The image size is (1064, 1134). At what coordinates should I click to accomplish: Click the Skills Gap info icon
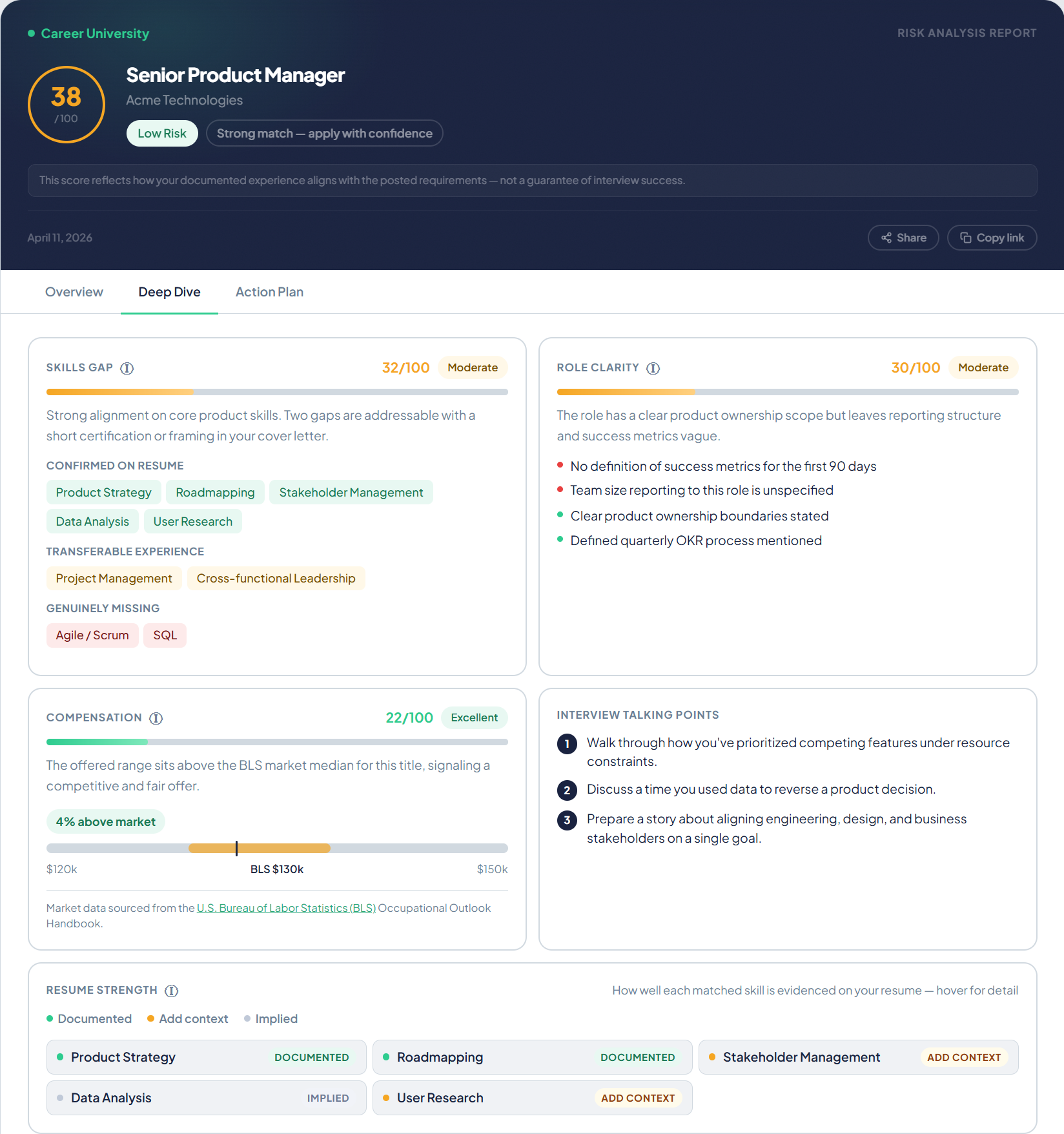(x=127, y=368)
